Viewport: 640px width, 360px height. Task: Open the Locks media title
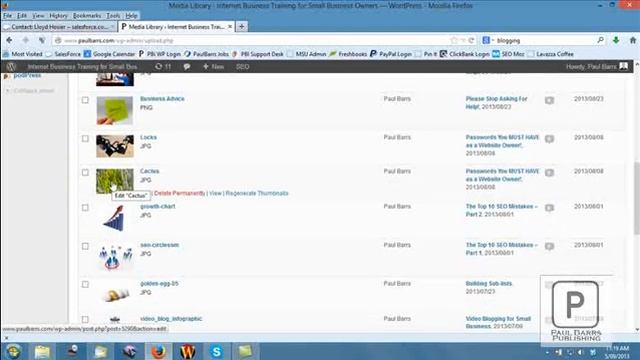[148, 137]
